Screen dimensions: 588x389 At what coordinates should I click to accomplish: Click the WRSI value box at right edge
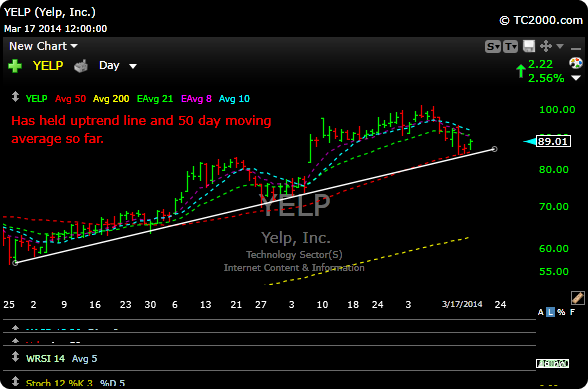(553, 363)
